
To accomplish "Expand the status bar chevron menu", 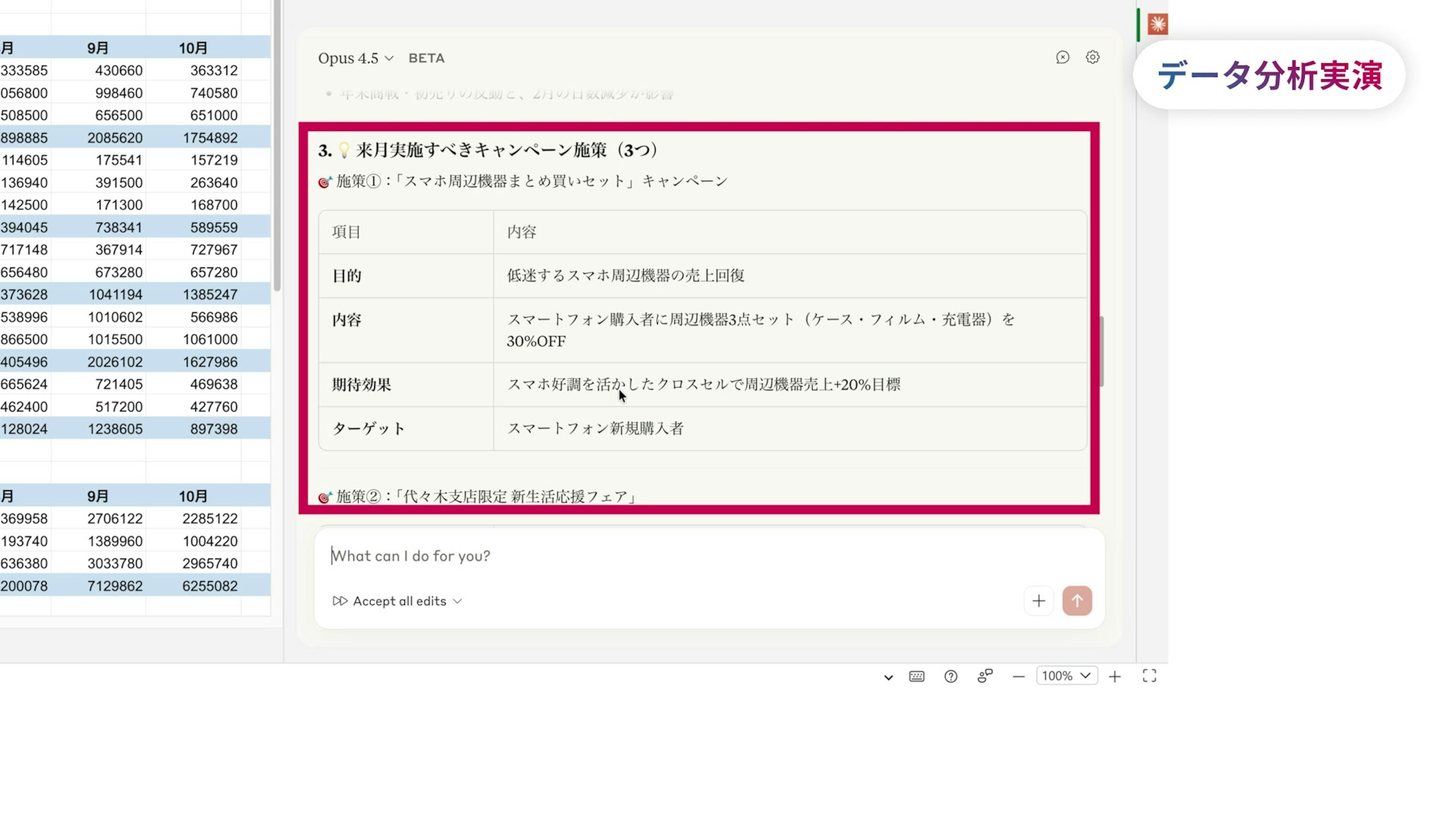I will tap(888, 677).
